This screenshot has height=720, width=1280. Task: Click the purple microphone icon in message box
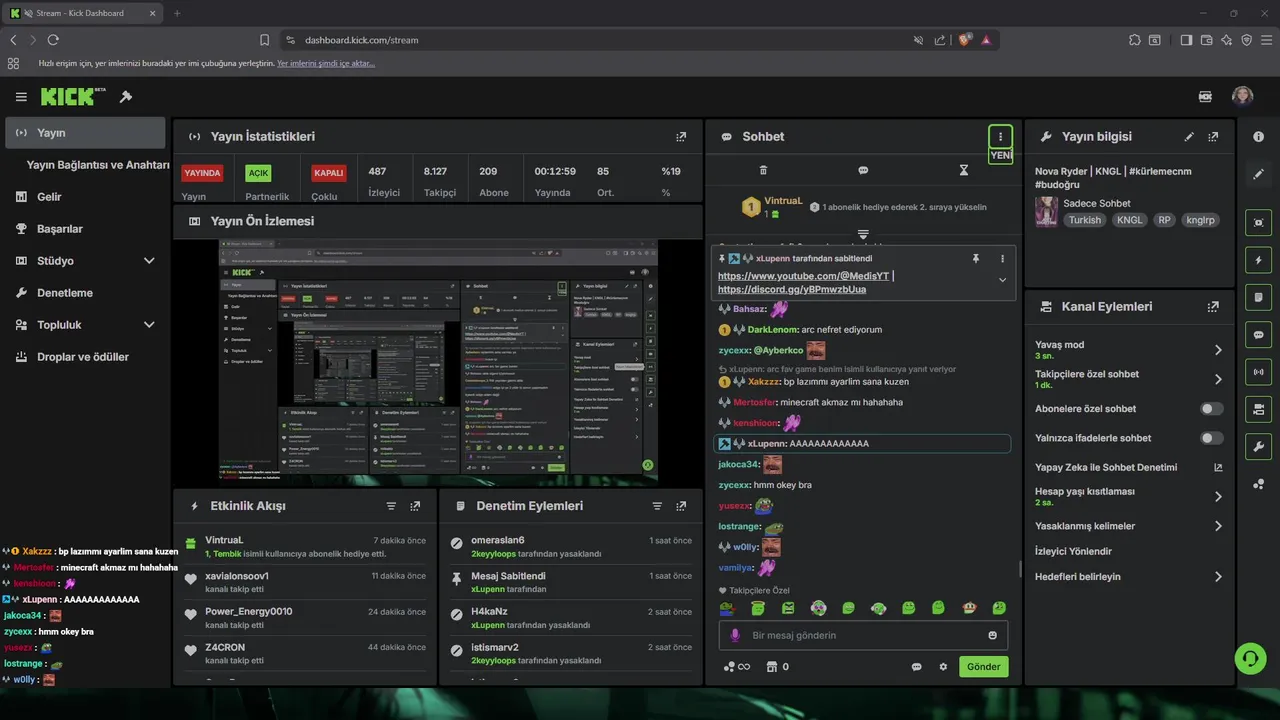pos(735,635)
